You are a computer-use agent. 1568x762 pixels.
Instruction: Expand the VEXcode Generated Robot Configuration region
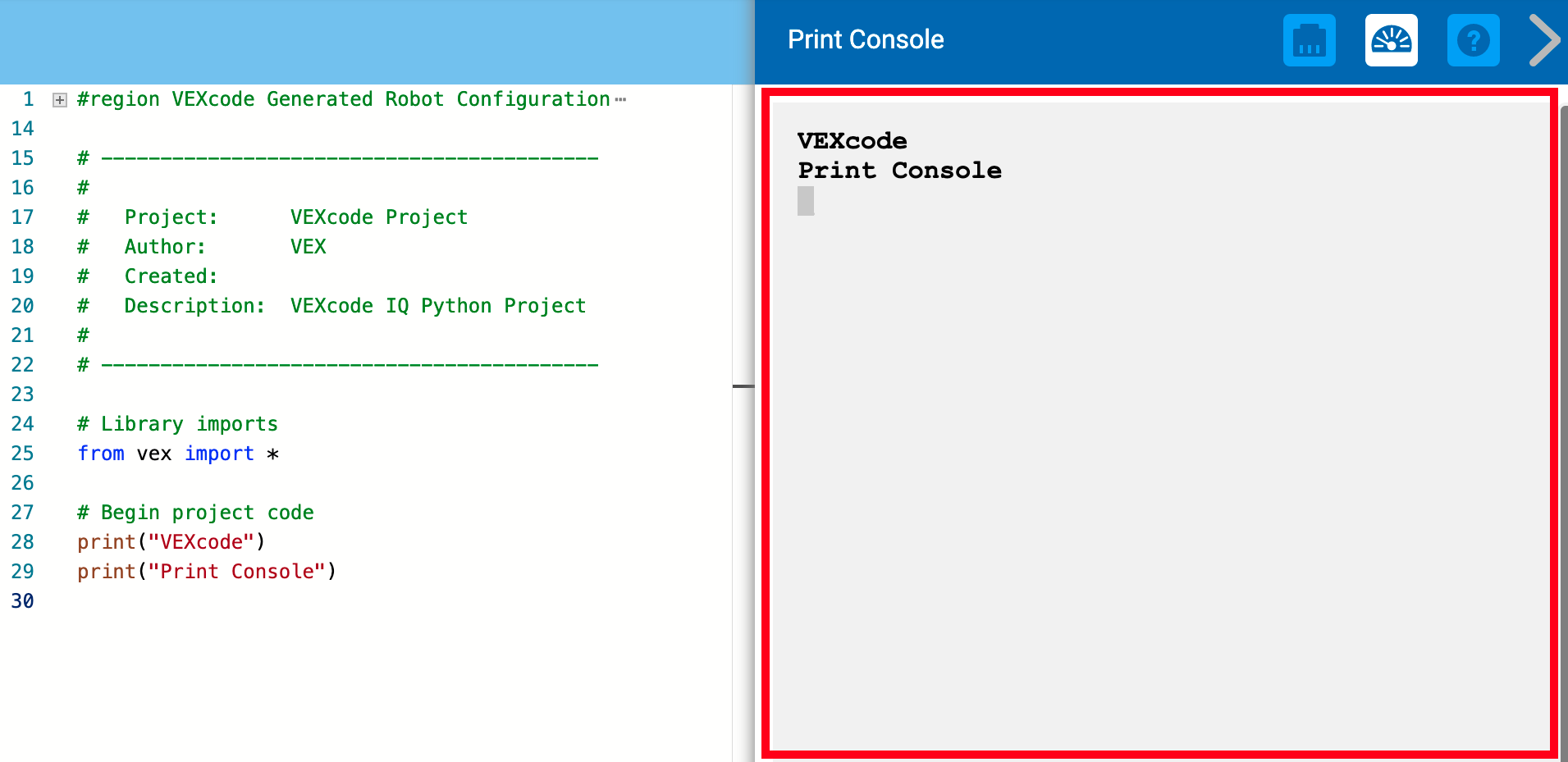[x=58, y=98]
